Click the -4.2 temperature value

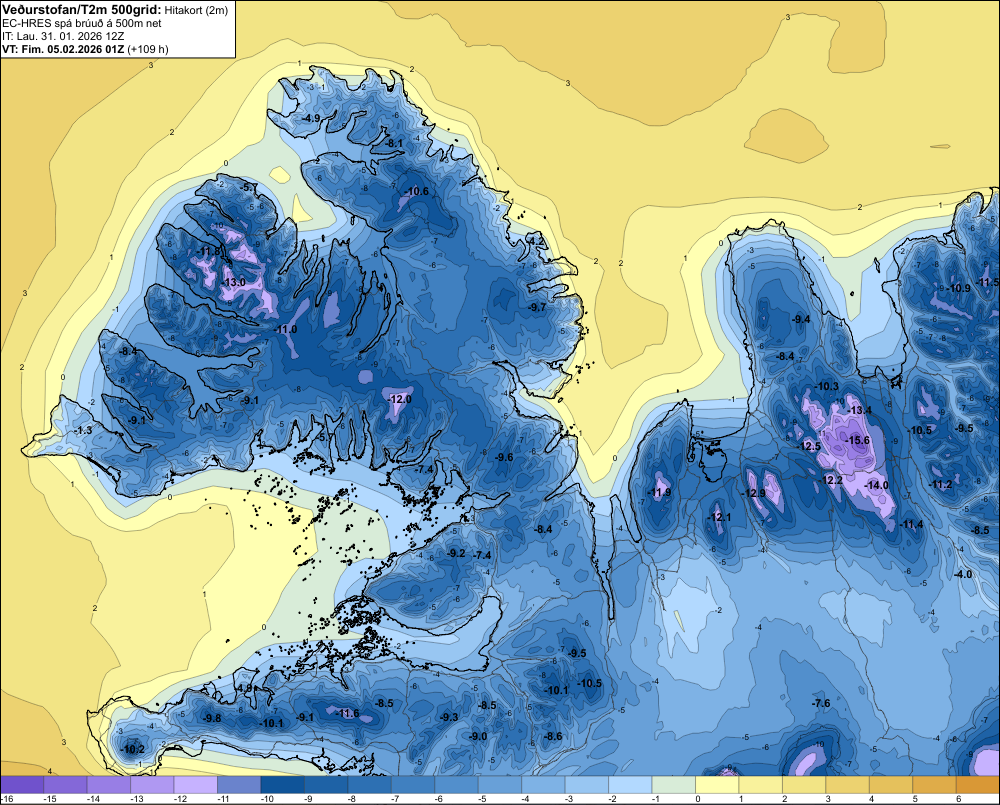click(537, 241)
